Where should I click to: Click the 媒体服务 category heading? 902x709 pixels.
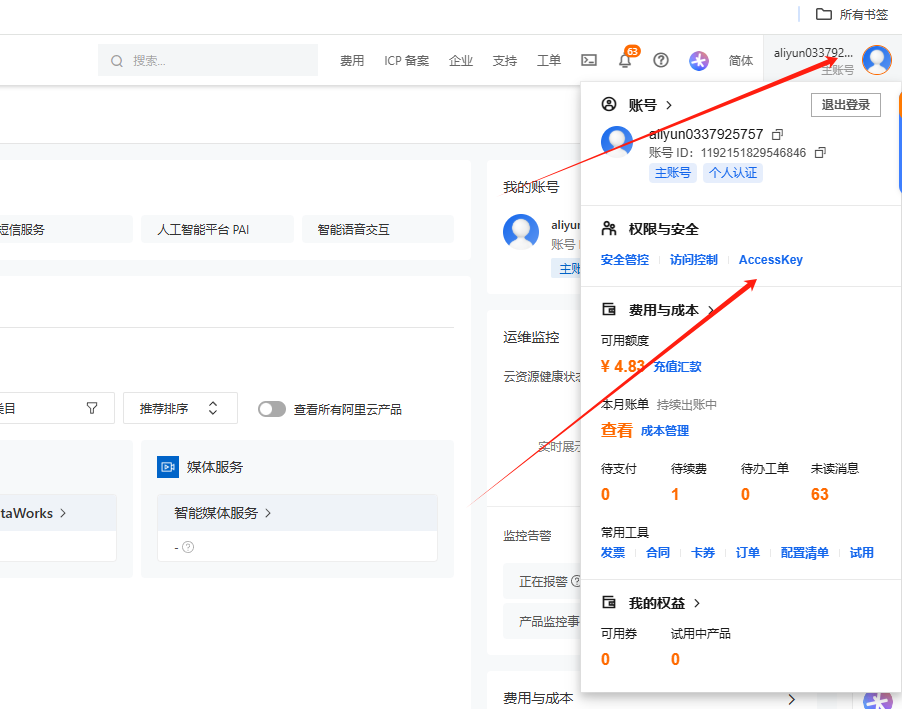coord(215,467)
